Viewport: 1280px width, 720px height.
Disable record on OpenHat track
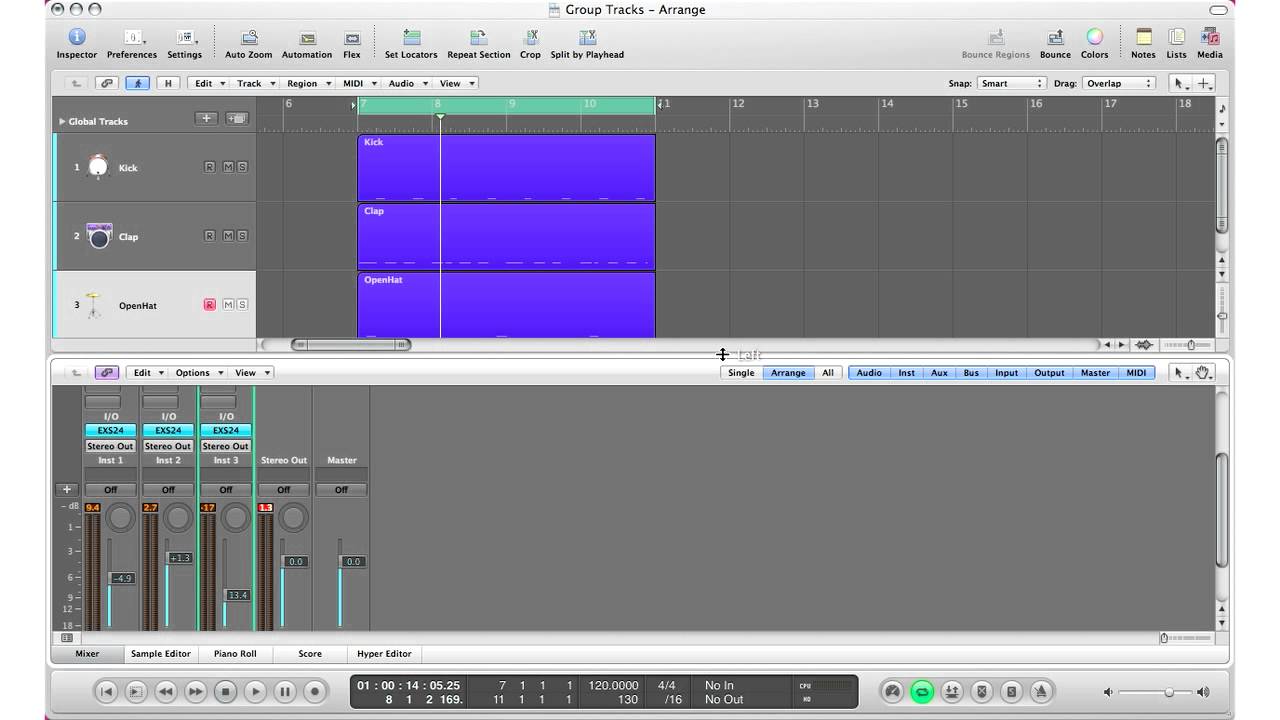click(209, 305)
